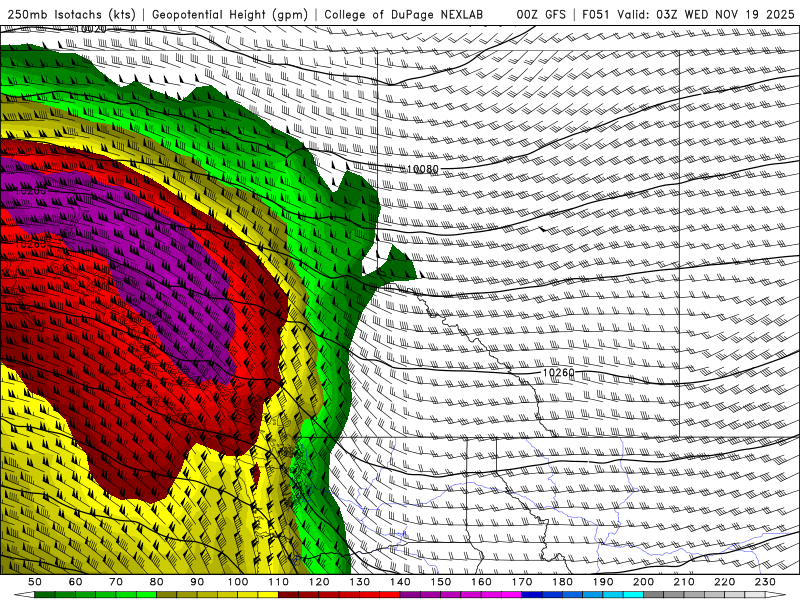Viewport: 800px width, 600px height.
Task: Pick the bright yellow swatch just before 110
Action: pyautogui.click(x=268, y=594)
